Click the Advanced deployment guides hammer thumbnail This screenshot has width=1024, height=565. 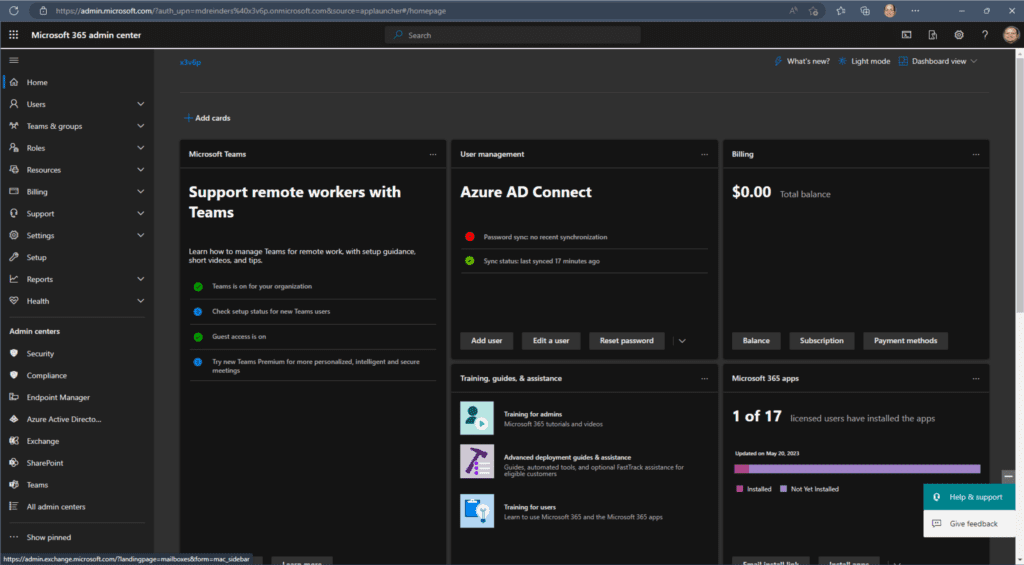coord(477,461)
